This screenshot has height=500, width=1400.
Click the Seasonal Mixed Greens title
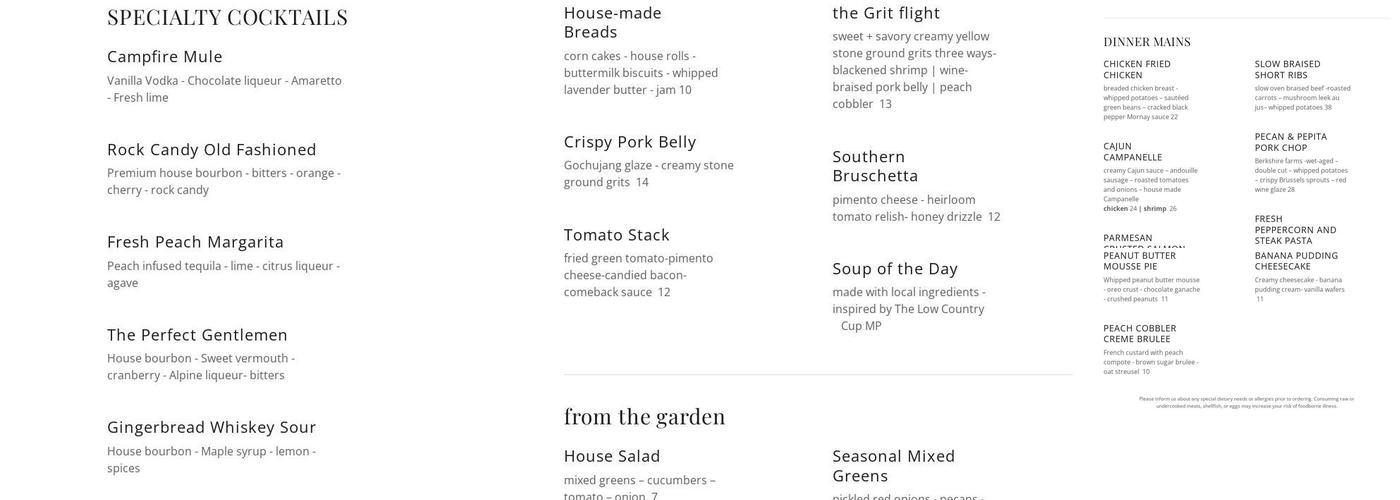point(894,465)
